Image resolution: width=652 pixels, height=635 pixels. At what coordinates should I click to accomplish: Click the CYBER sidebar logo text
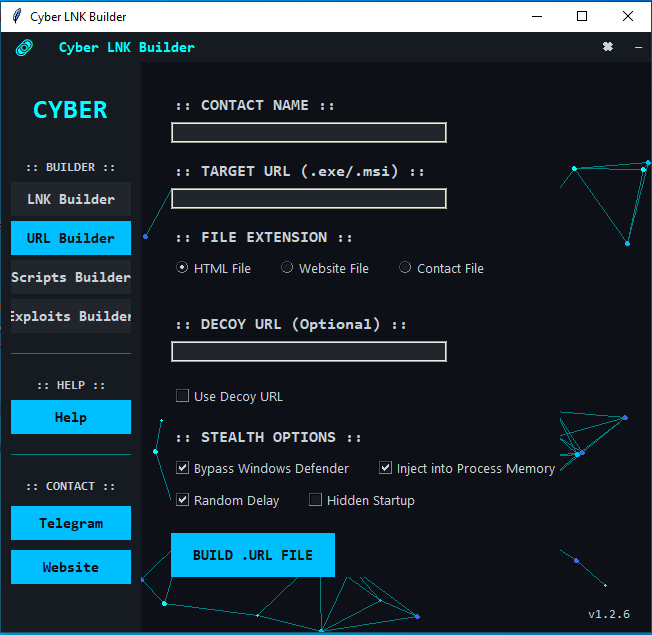[70, 110]
